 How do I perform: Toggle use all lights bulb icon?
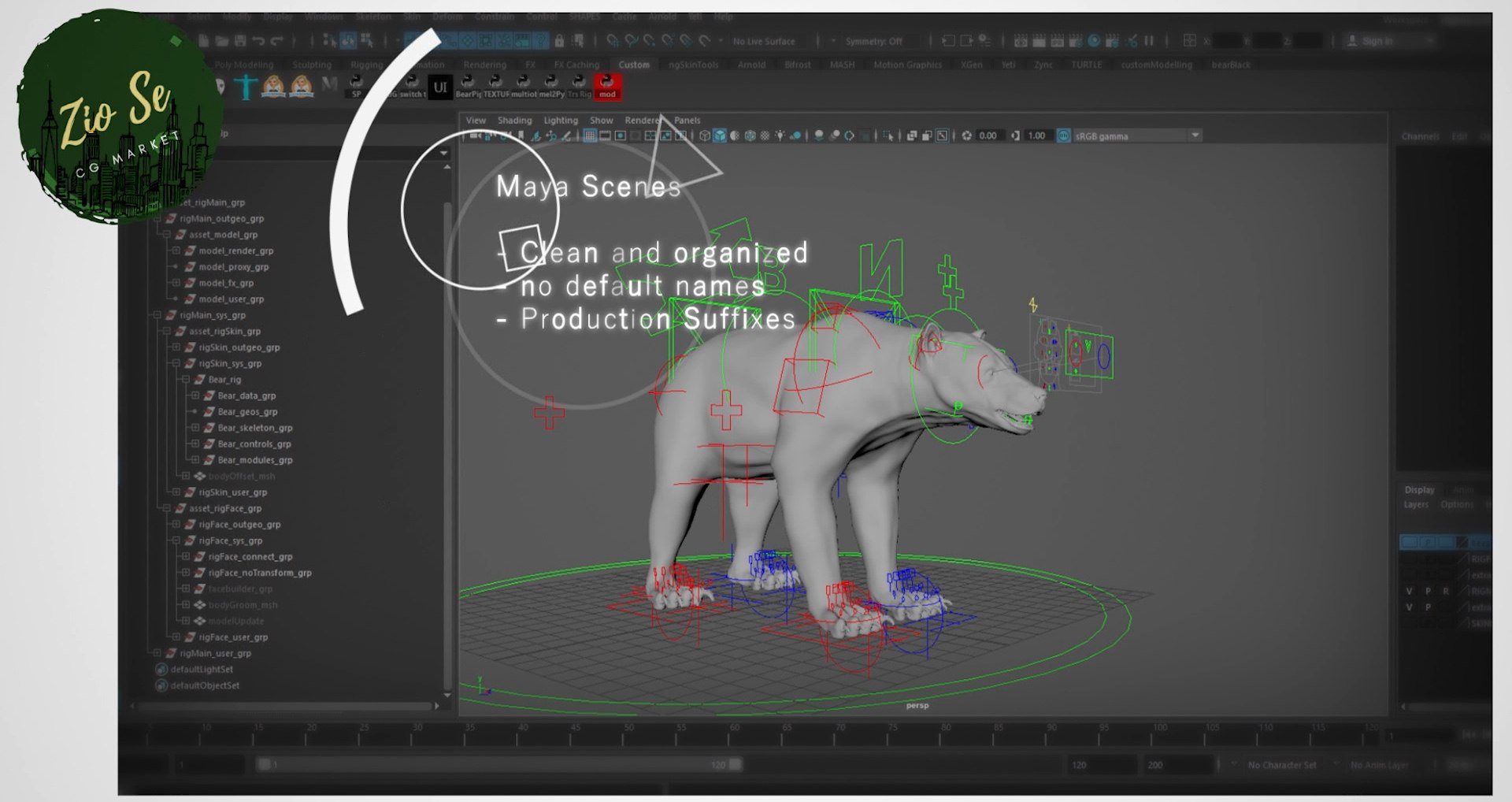coord(780,136)
